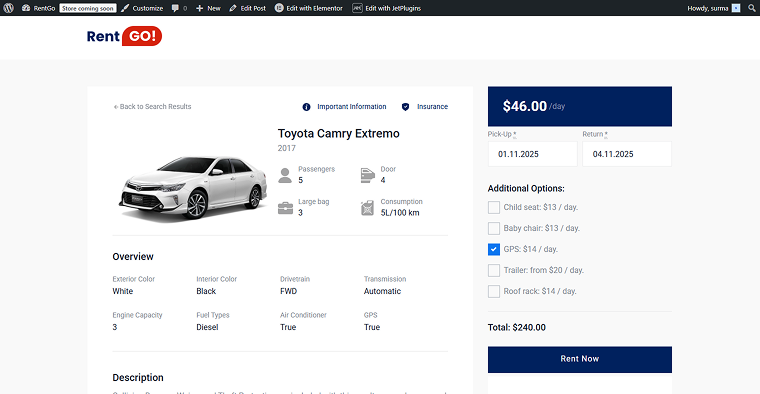Open Important Information link

352,107
